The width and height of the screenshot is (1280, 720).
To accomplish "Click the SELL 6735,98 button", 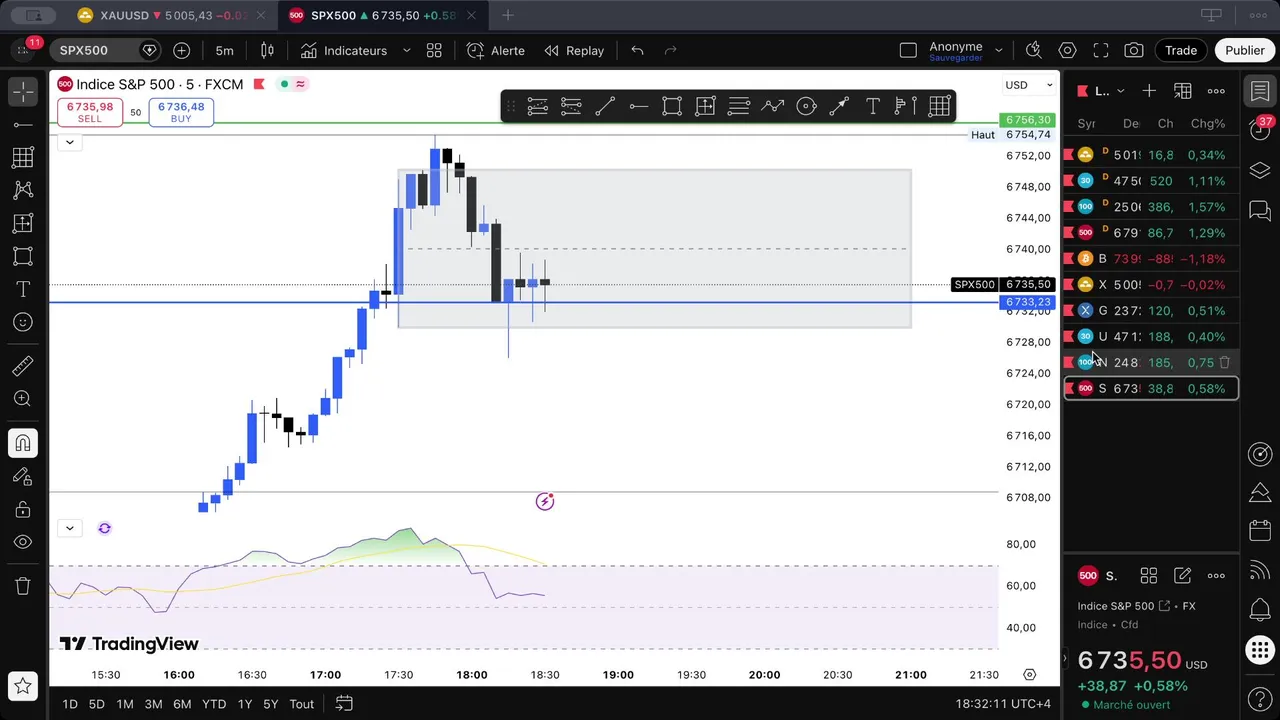I will (x=90, y=112).
